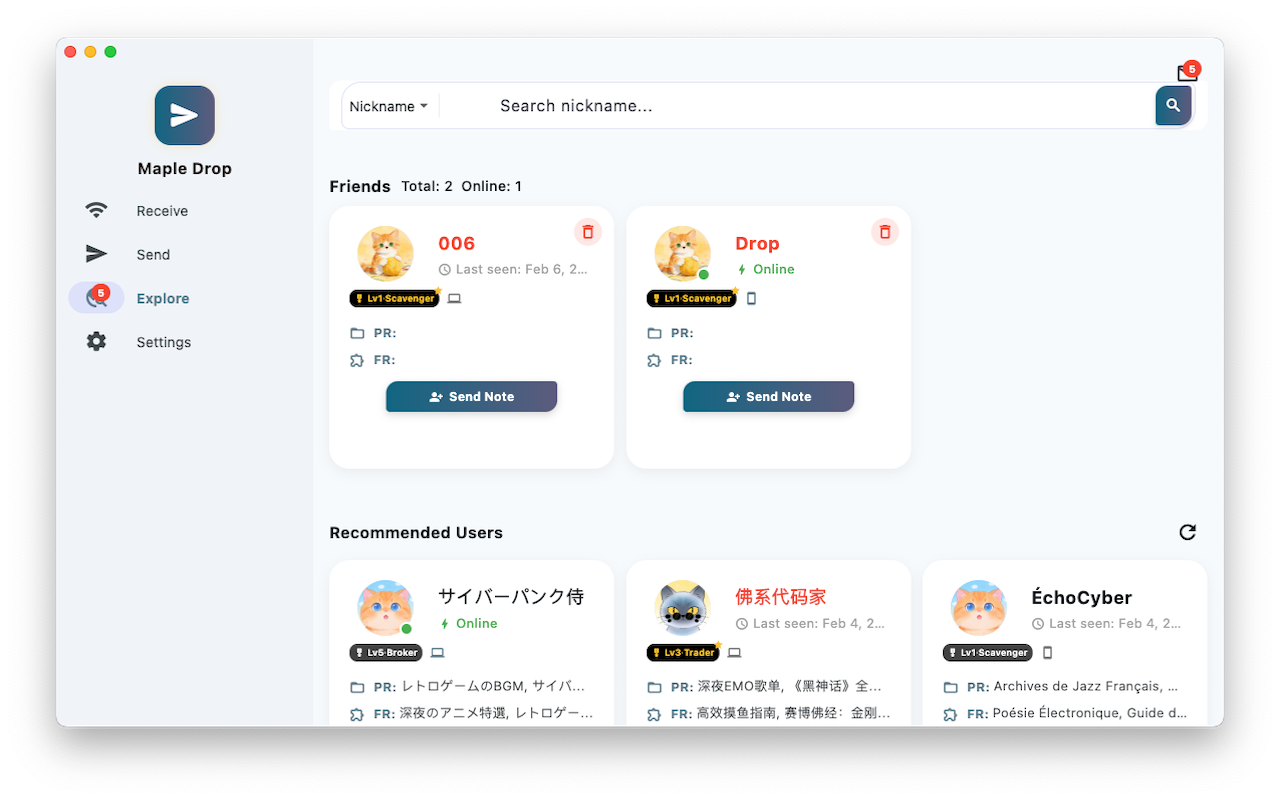Delete friend 006 with trash icon
The height and width of the screenshot is (800, 1280).
click(x=588, y=232)
